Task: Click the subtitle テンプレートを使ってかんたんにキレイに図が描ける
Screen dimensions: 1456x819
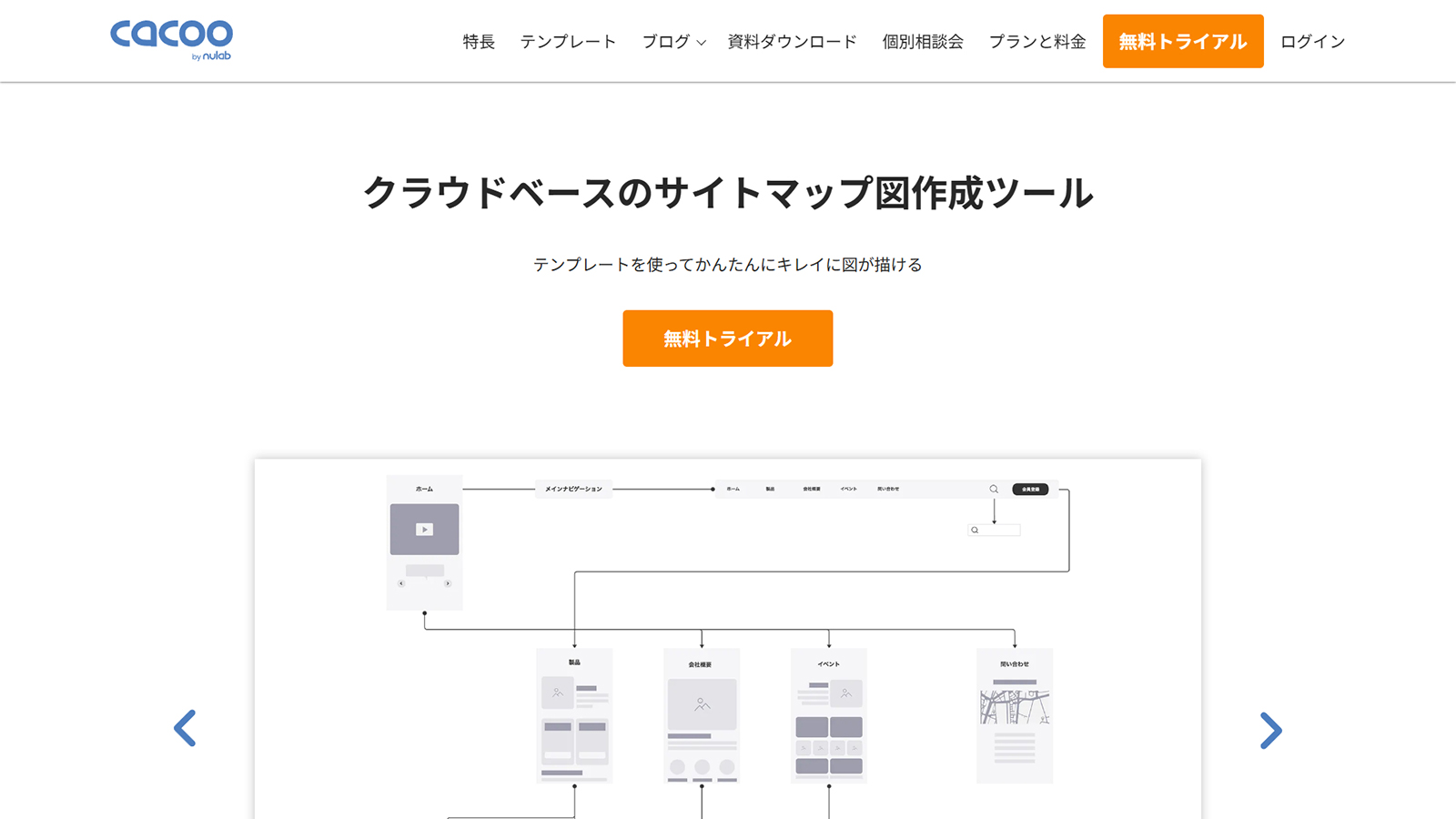Action: point(728,265)
